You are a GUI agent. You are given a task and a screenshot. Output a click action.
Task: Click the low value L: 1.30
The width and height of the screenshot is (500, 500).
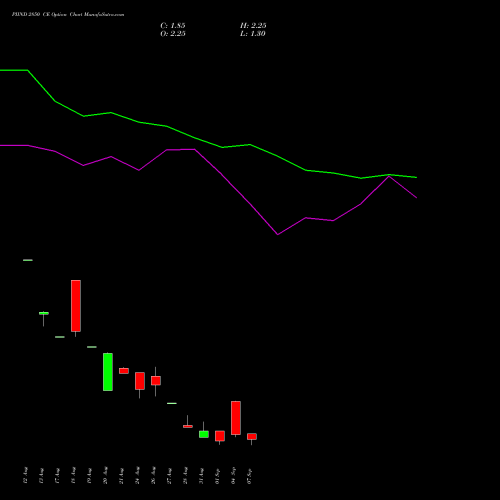(253, 34)
